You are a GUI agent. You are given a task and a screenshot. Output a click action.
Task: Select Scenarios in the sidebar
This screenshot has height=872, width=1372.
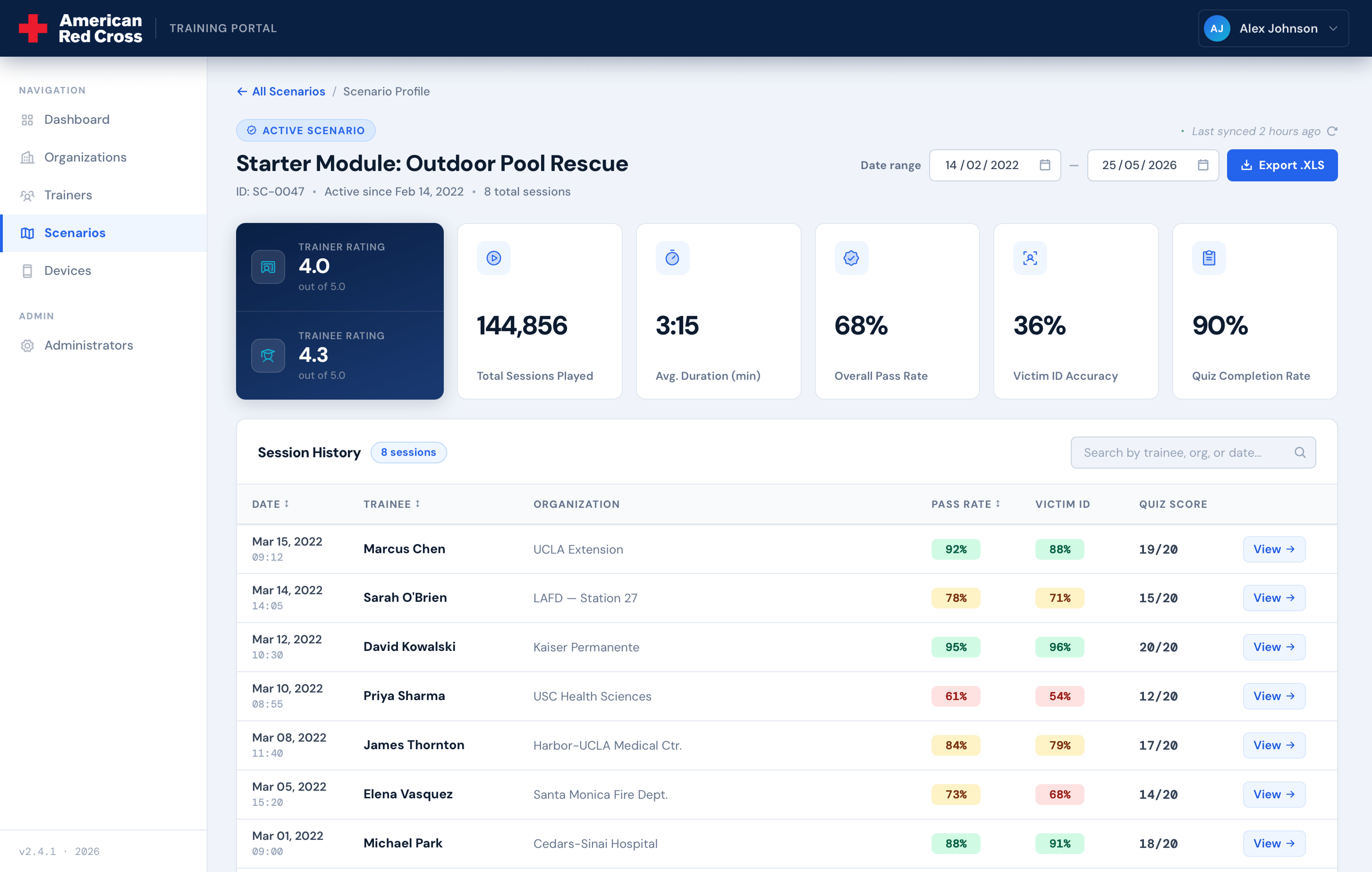click(103, 233)
